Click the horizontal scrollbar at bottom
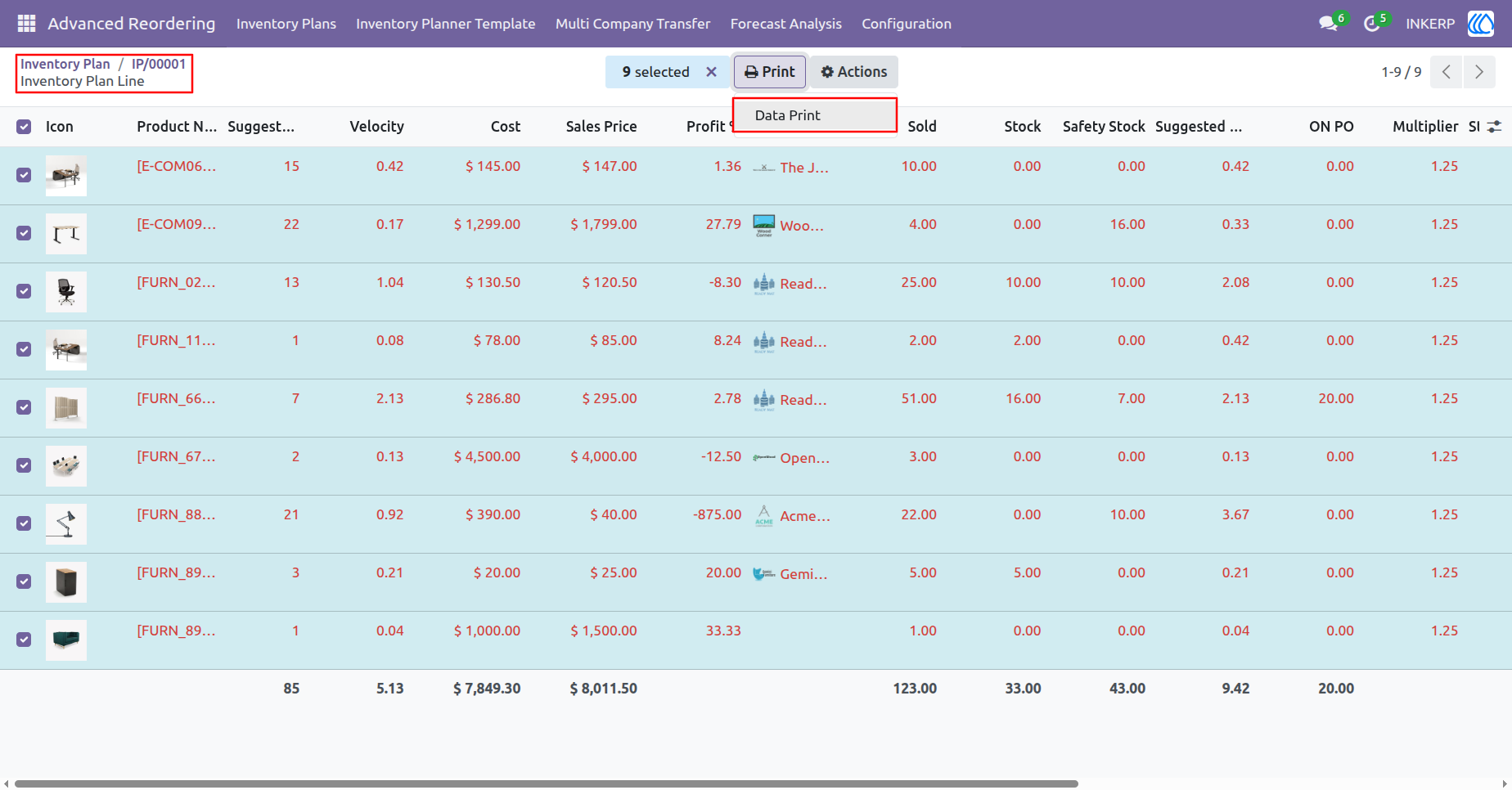1512x790 pixels. (x=547, y=783)
